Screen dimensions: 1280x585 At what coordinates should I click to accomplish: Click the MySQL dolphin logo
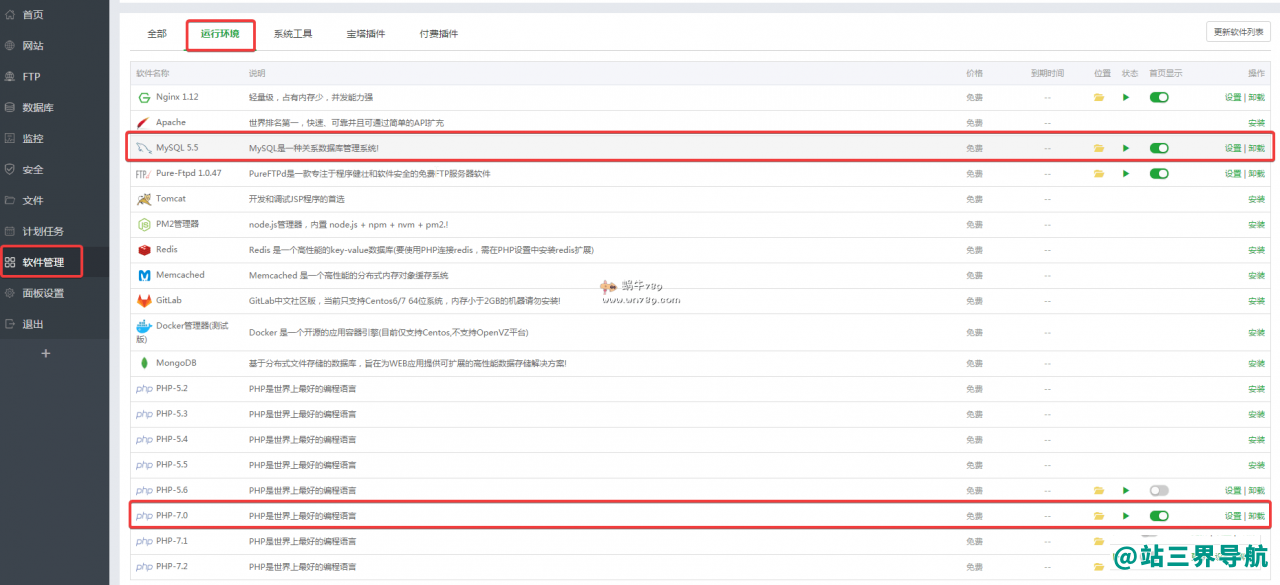pos(144,148)
